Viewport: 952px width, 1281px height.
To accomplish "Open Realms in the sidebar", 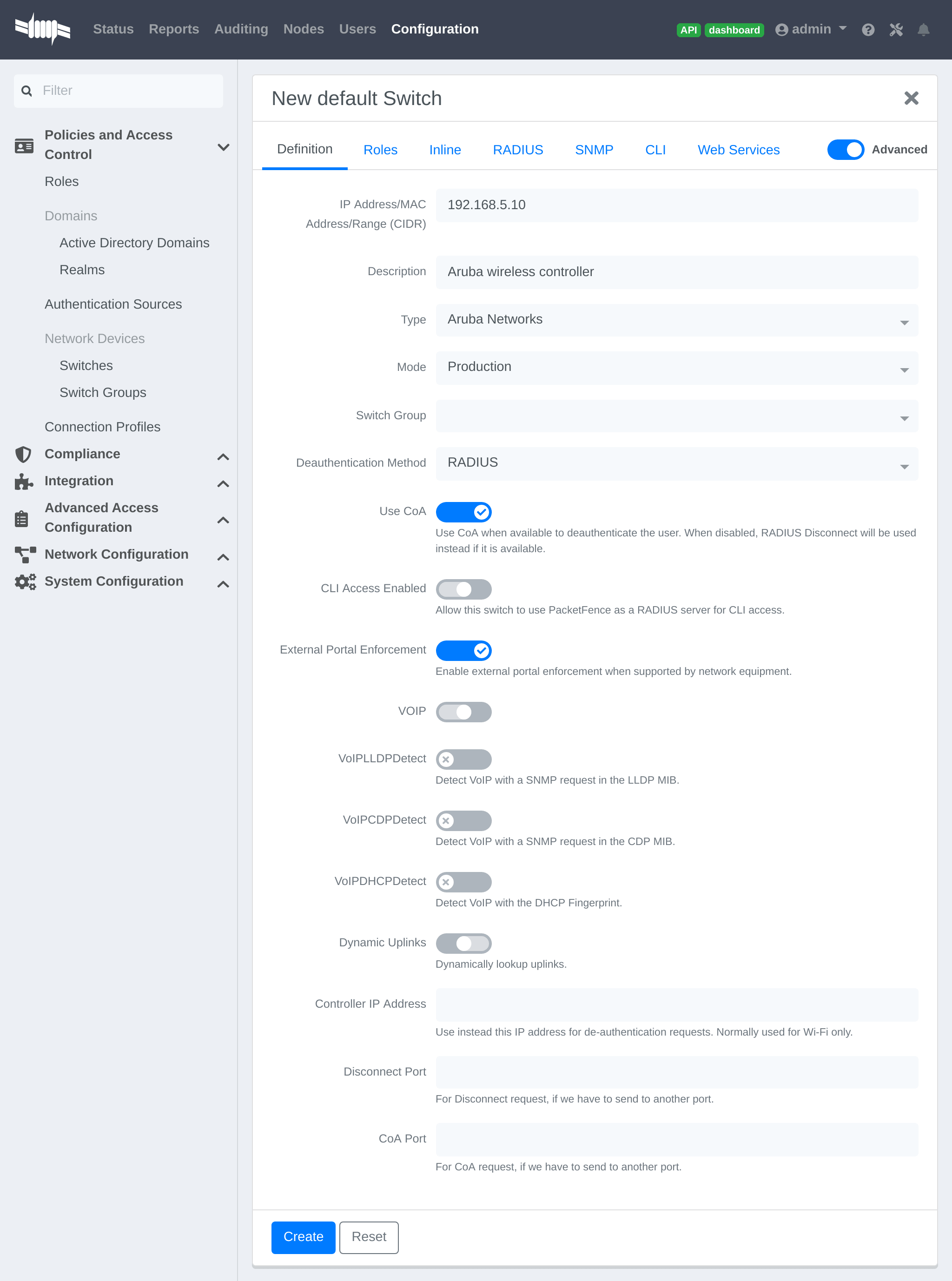I will (82, 270).
